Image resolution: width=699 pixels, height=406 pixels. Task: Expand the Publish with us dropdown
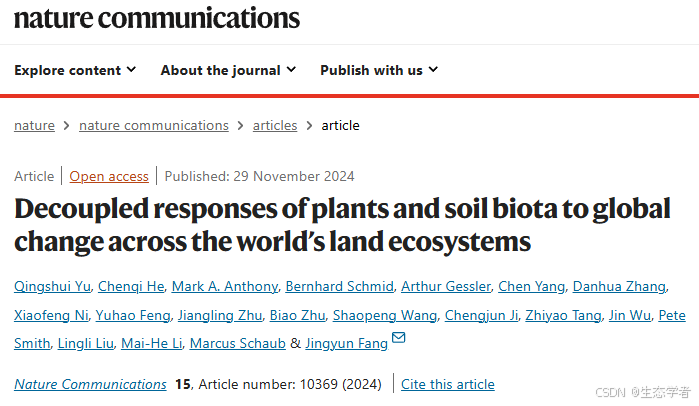pos(379,70)
